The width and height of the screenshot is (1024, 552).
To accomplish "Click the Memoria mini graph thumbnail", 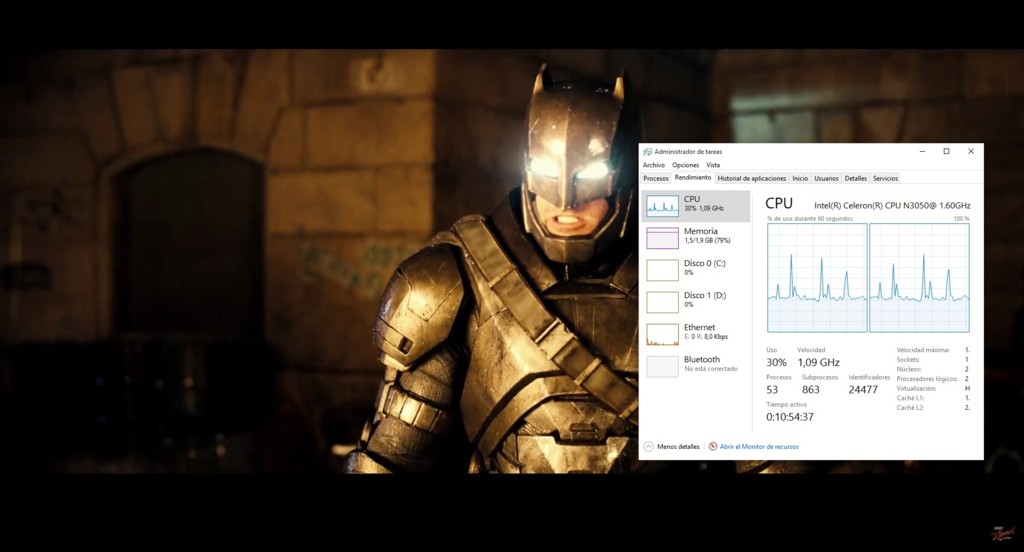I will click(662, 238).
